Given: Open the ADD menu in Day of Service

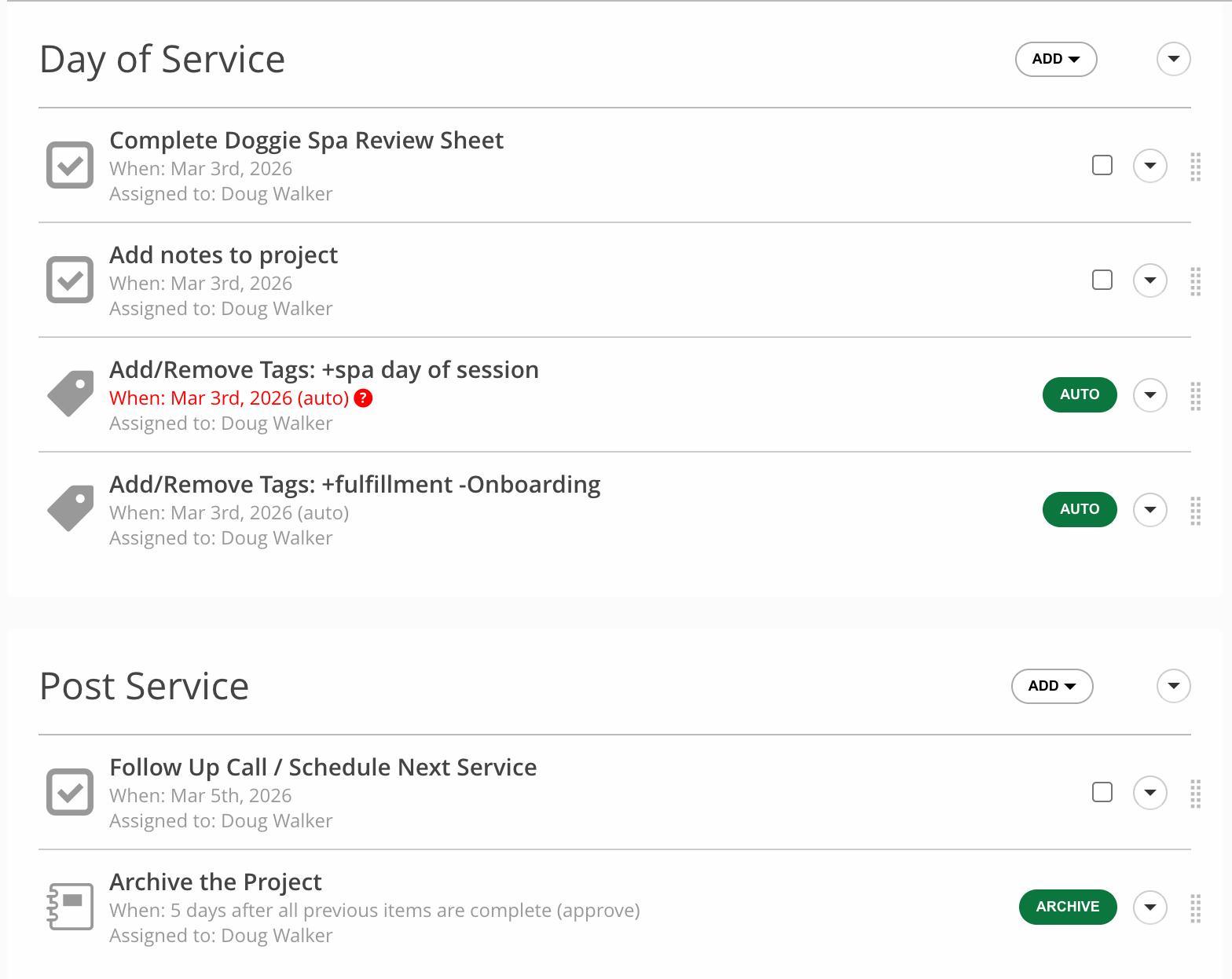Looking at the screenshot, I should click(1055, 59).
